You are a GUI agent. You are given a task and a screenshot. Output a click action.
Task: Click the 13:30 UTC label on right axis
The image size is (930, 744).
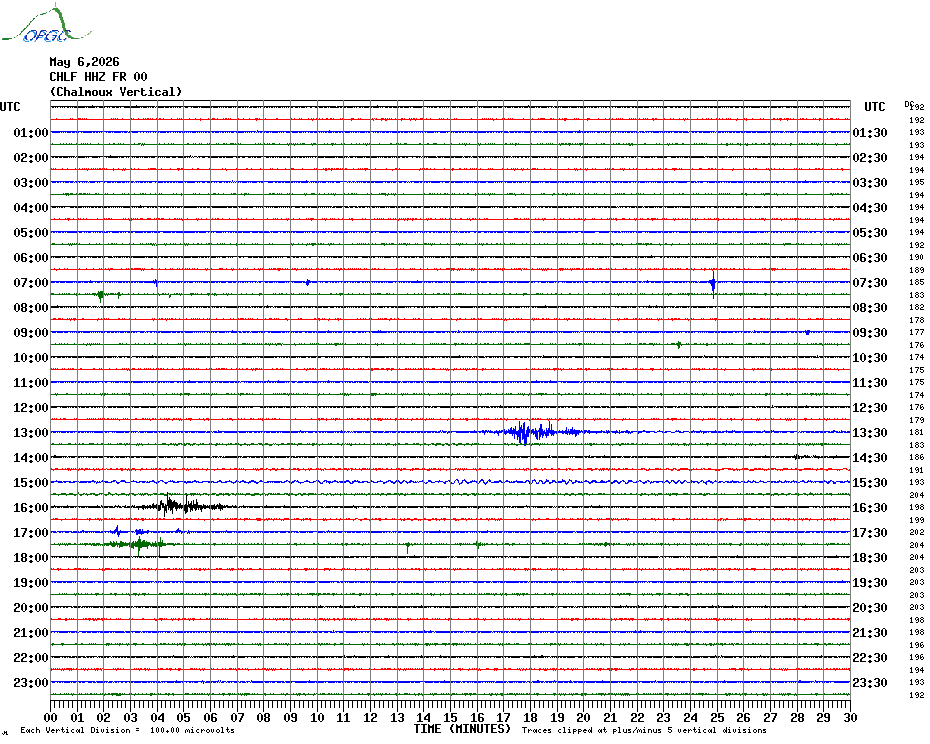870,433
